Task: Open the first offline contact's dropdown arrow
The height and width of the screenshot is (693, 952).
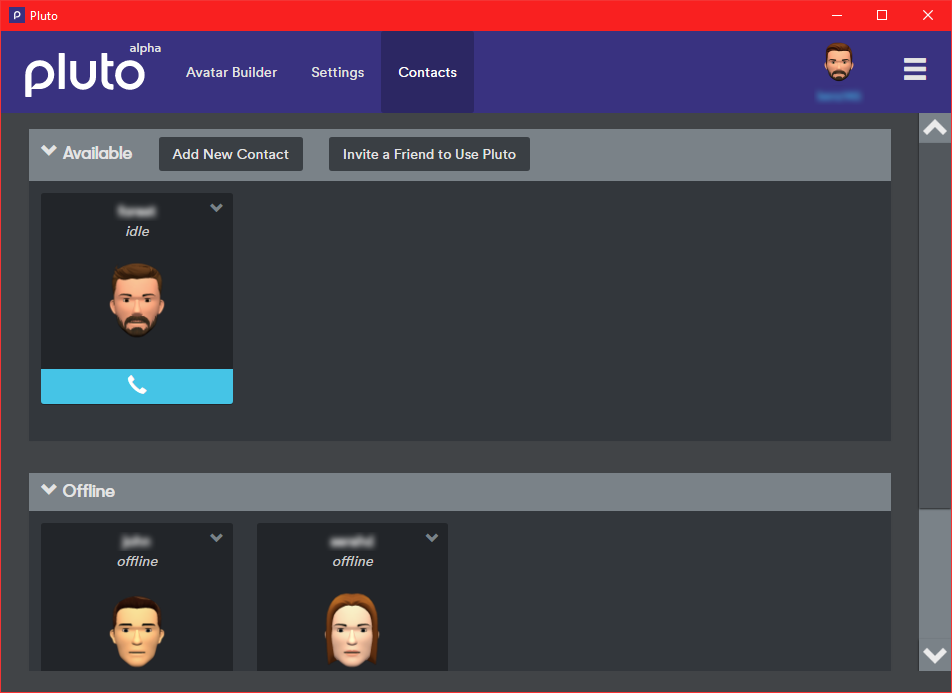Action: pos(216,538)
